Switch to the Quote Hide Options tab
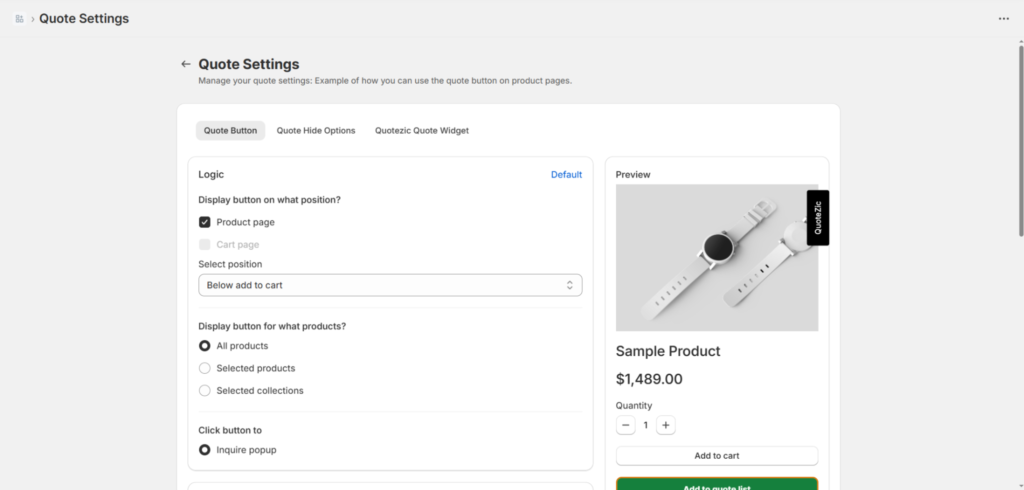The height and width of the screenshot is (490, 1024). (x=316, y=130)
